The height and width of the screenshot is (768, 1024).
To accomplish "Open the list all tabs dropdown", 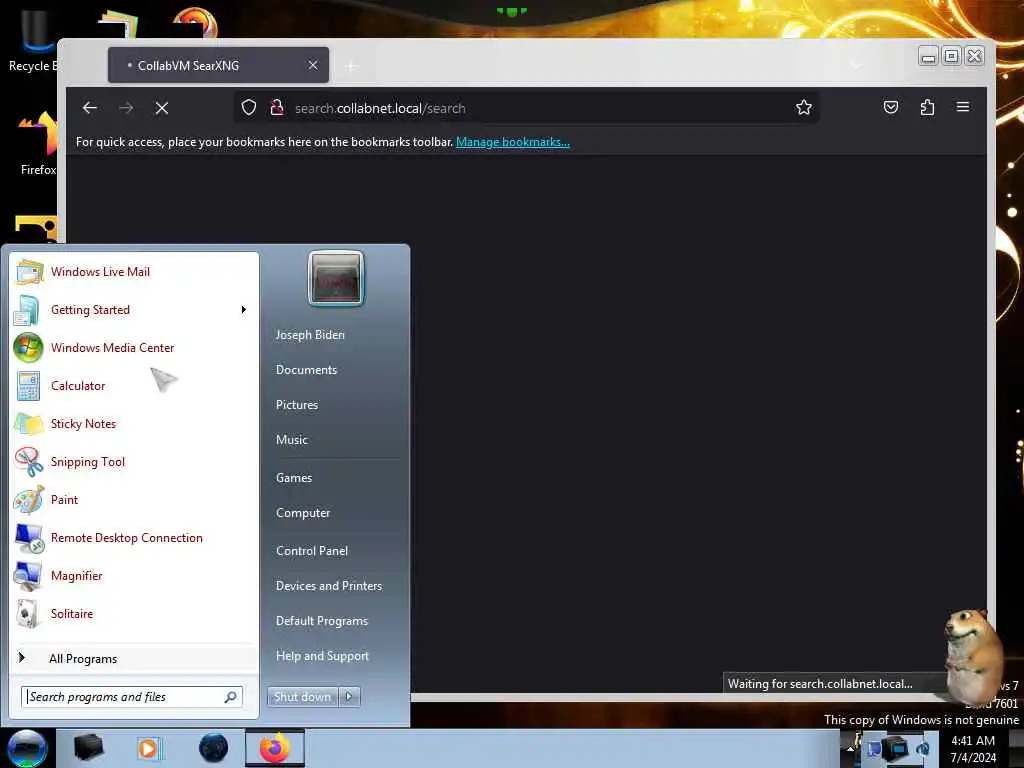I will (x=856, y=65).
